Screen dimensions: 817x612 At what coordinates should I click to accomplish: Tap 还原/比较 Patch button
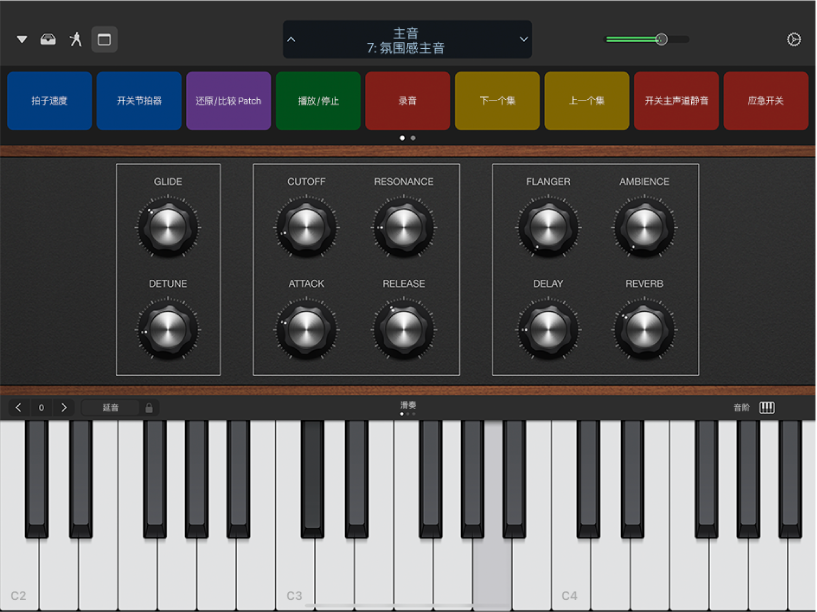229,101
